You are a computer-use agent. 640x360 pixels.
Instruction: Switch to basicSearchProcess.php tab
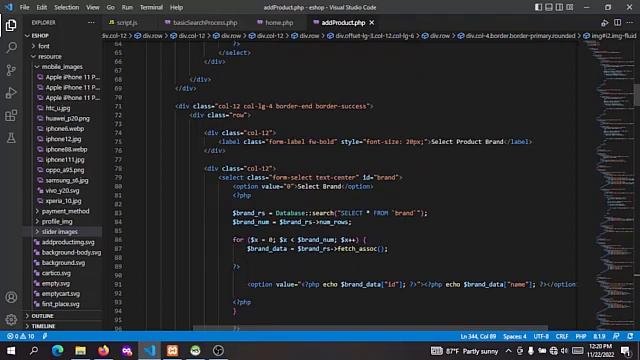click(x=205, y=22)
